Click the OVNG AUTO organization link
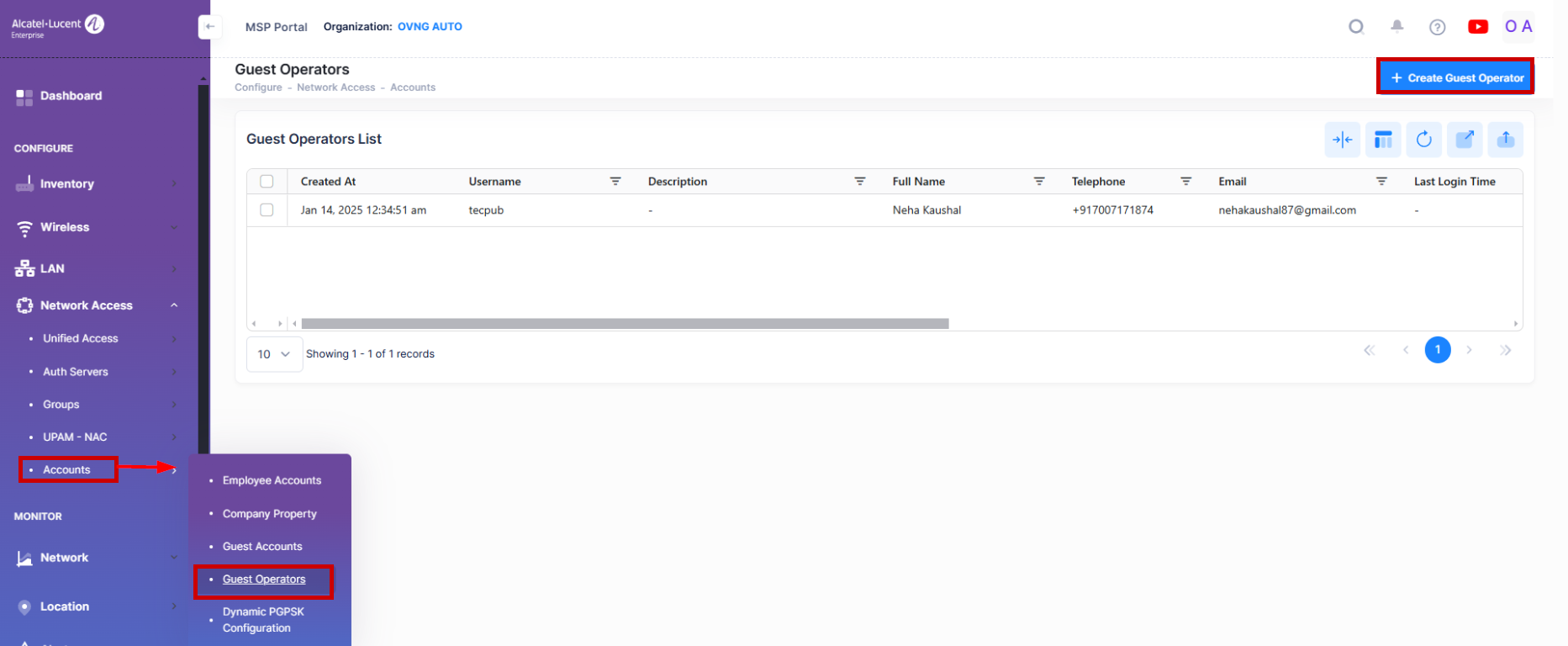Screen dimensions: 1568x646 [x=430, y=27]
